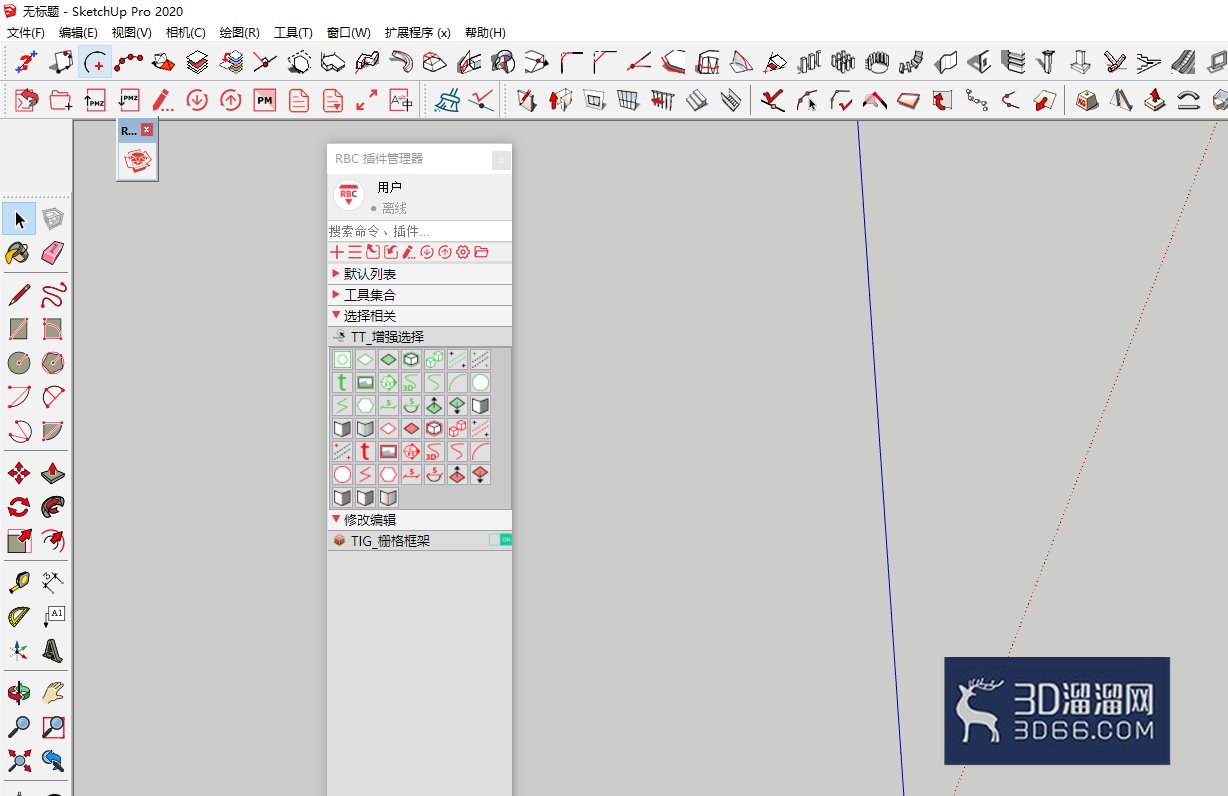The height and width of the screenshot is (796, 1228).
Task: Collapse the 修改编辑 section
Action: tap(419, 520)
